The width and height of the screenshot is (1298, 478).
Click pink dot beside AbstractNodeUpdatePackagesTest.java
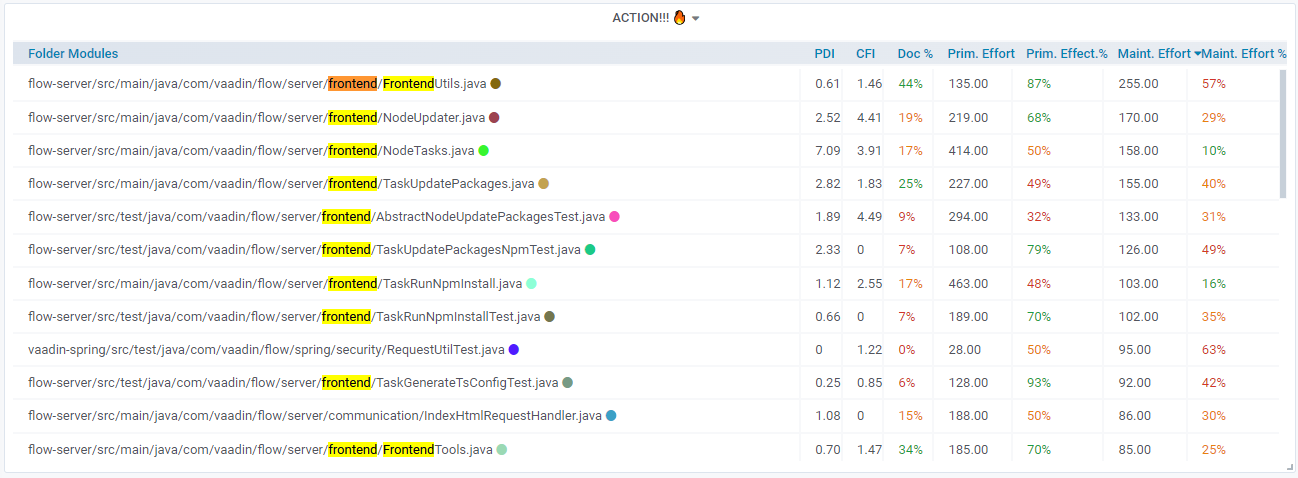pyautogui.click(x=614, y=217)
